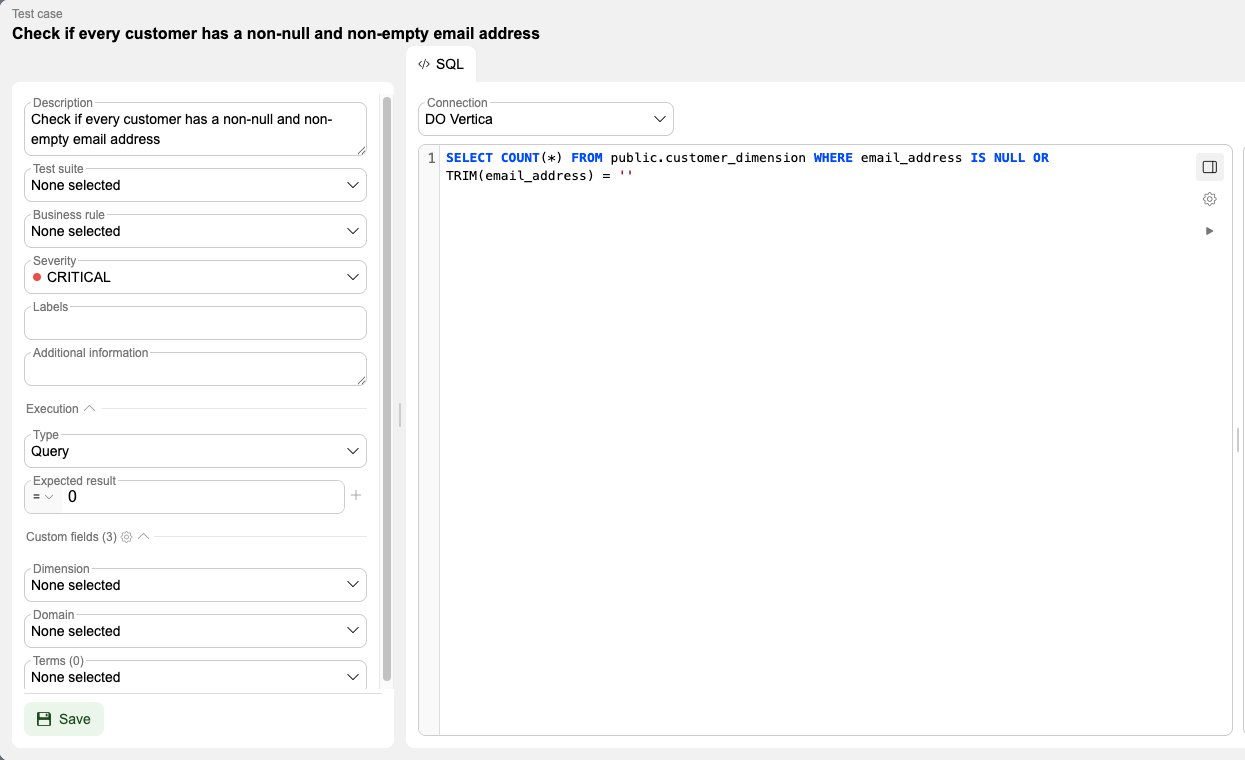Open the Connection dropdown DO Vertica
The image size is (1245, 760).
[546, 119]
